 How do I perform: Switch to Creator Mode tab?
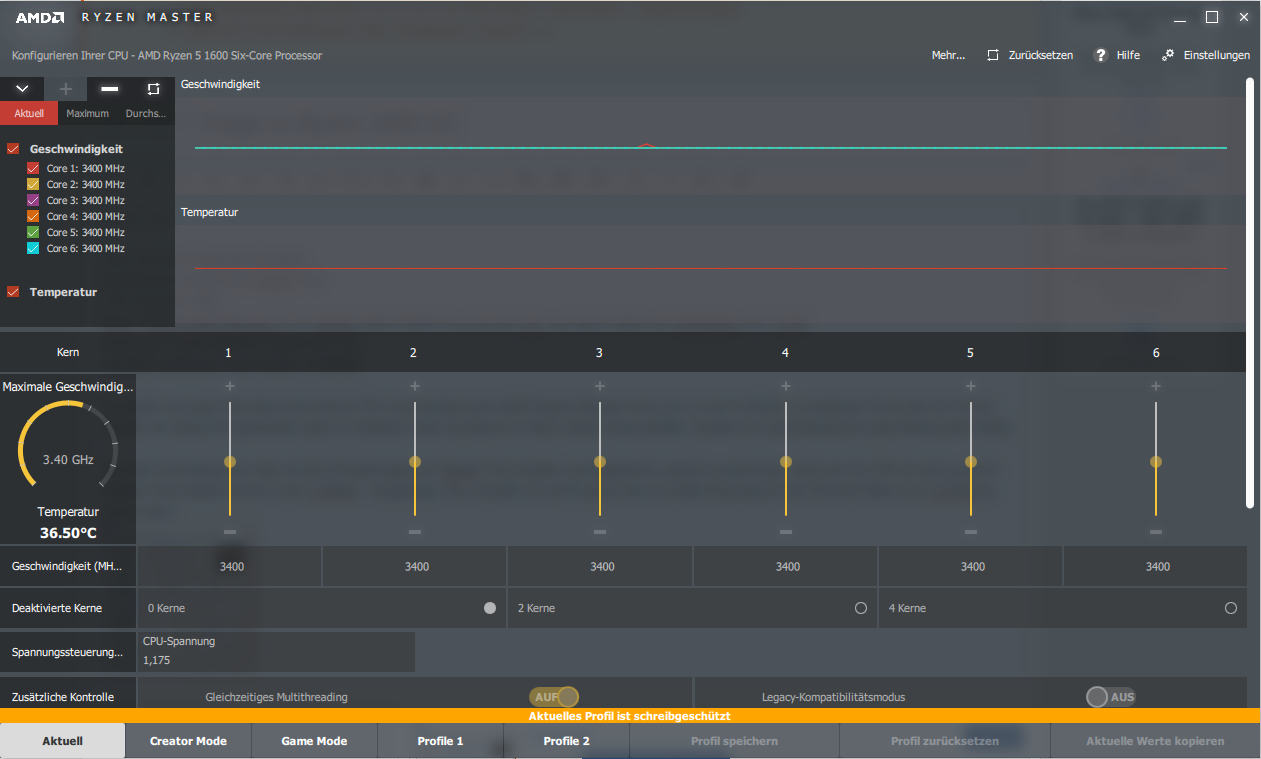188,741
